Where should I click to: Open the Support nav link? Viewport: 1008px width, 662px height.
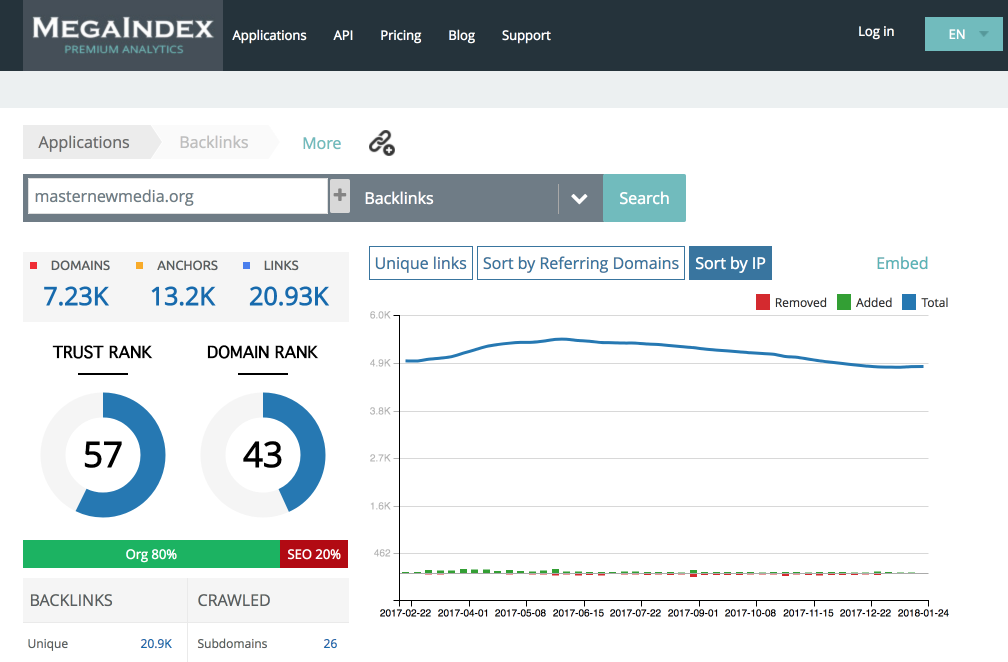pos(526,35)
